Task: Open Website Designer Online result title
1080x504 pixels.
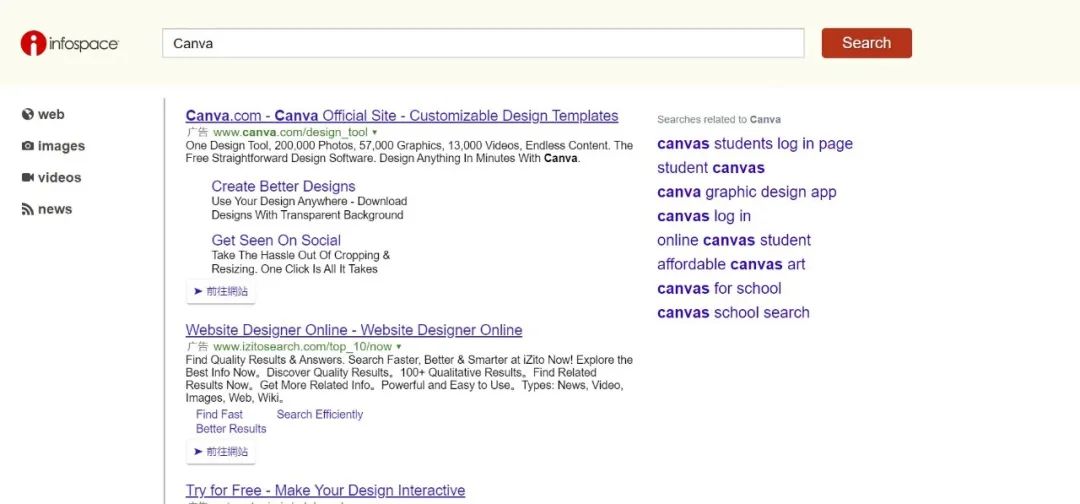Action: point(353,330)
